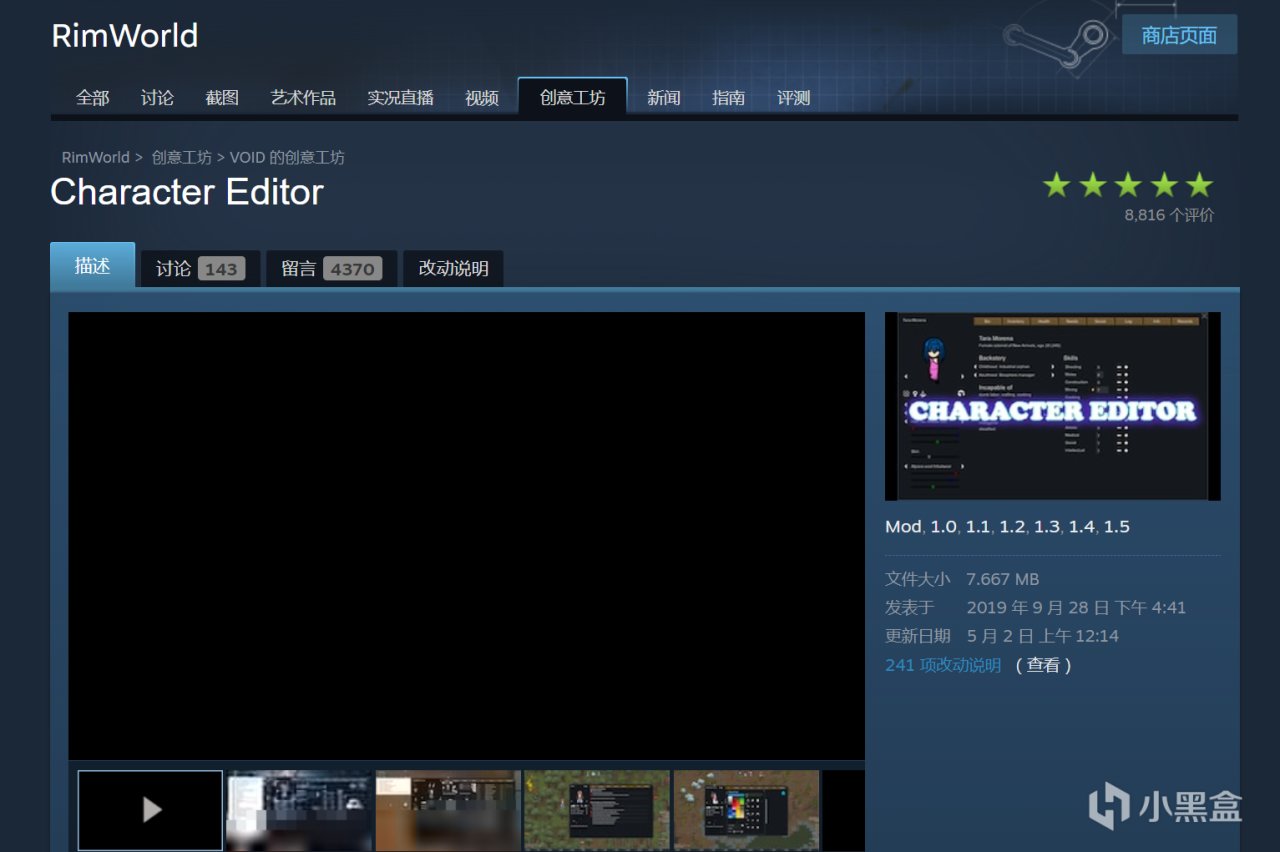The height and width of the screenshot is (852, 1280).
Task: View the 视频 videos tab
Action: click(482, 98)
